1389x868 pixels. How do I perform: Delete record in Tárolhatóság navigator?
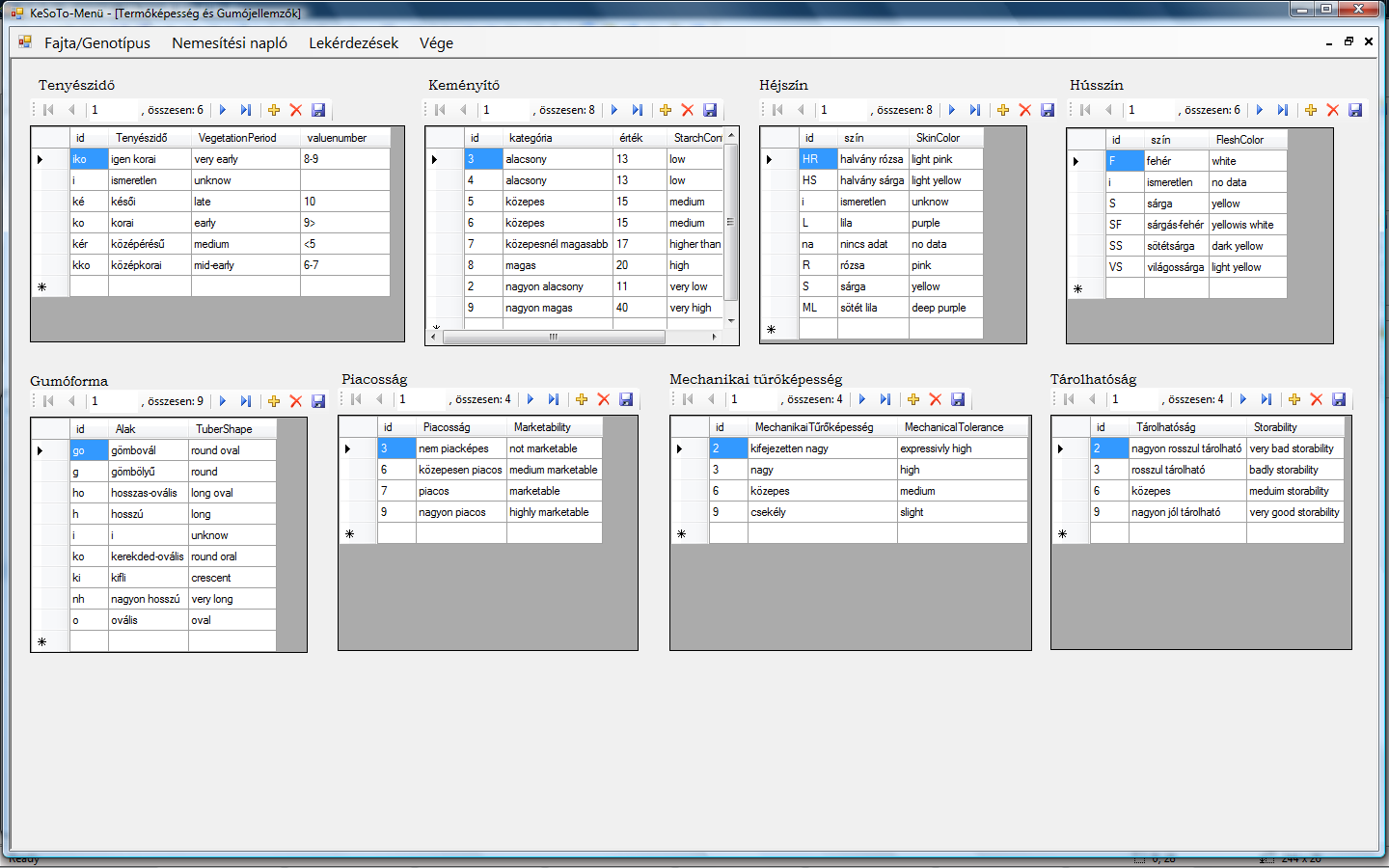coord(1317,399)
